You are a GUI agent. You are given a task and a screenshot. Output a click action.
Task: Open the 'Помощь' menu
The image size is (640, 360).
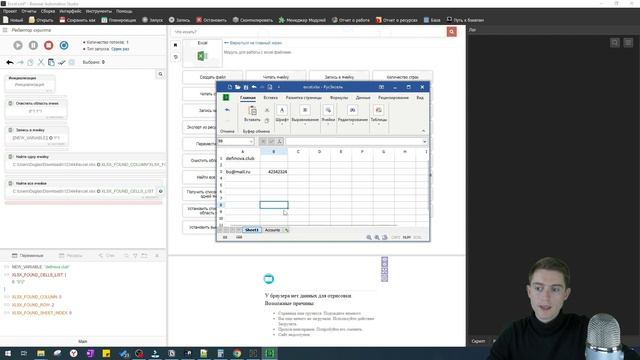(x=124, y=11)
